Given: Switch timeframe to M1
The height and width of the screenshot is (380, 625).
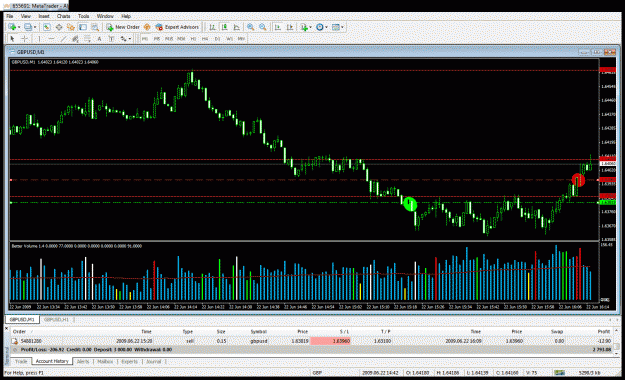Looking at the screenshot, I should 145,39.
